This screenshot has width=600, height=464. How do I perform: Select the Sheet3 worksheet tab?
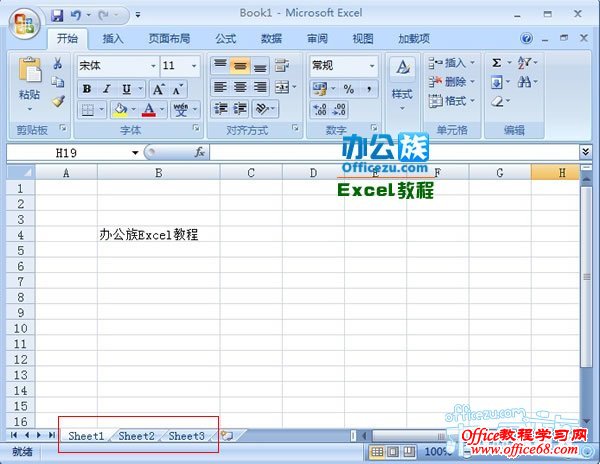187,436
